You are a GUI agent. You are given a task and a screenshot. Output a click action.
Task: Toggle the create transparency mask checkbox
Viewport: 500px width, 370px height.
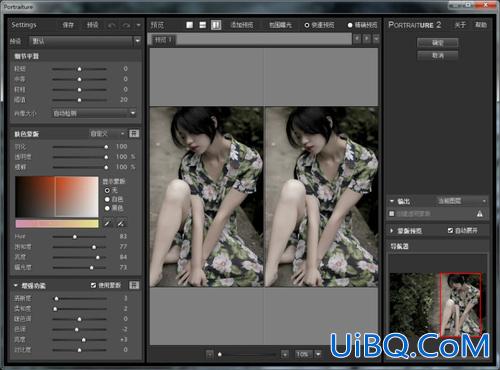(392, 214)
